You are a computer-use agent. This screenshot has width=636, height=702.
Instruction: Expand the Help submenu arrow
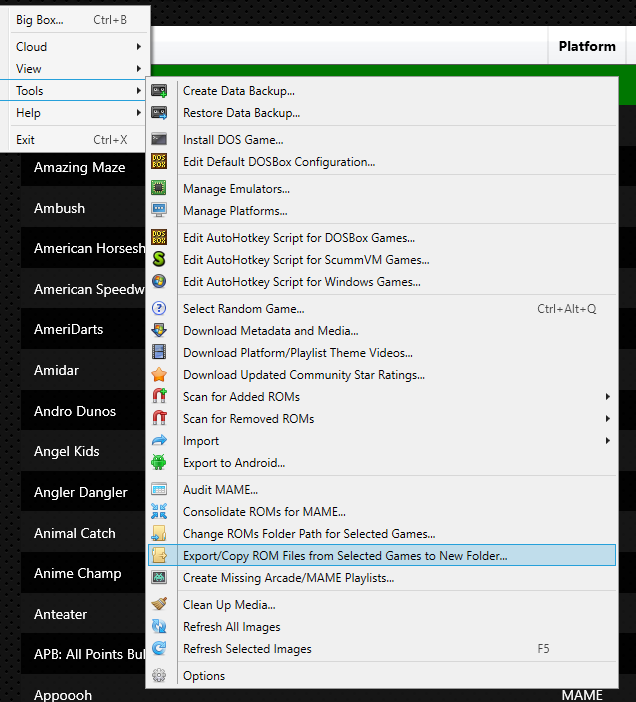click(139, 113)
